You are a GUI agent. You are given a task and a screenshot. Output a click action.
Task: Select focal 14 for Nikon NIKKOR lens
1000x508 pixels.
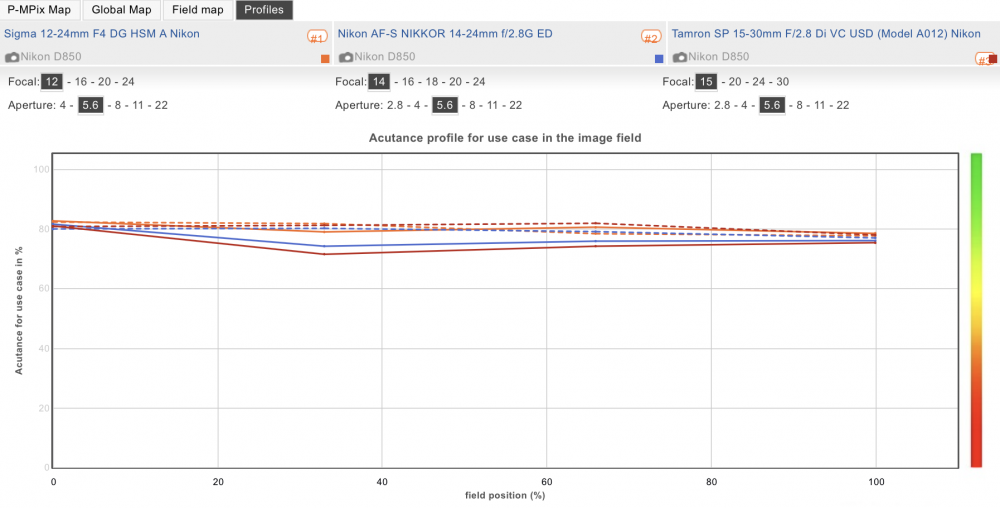379,82
